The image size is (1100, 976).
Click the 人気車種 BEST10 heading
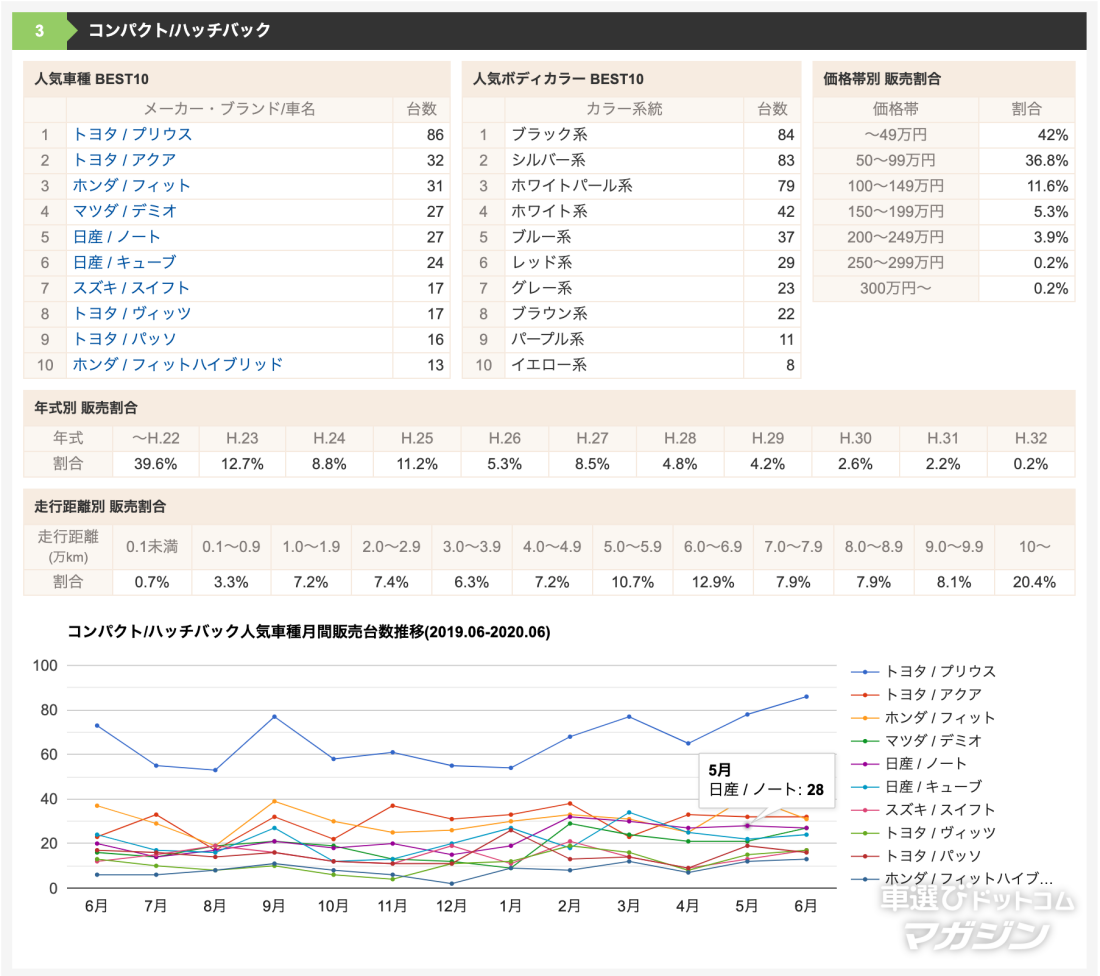coord(92,79)
